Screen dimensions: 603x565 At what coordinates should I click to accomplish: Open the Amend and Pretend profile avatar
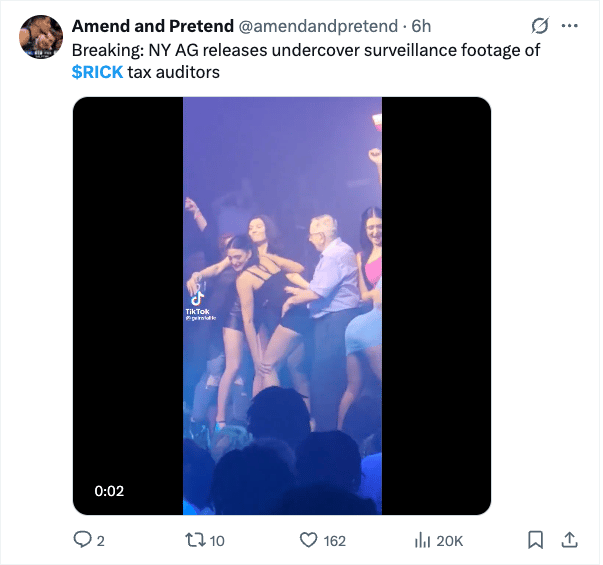click(x=41, y=36)
